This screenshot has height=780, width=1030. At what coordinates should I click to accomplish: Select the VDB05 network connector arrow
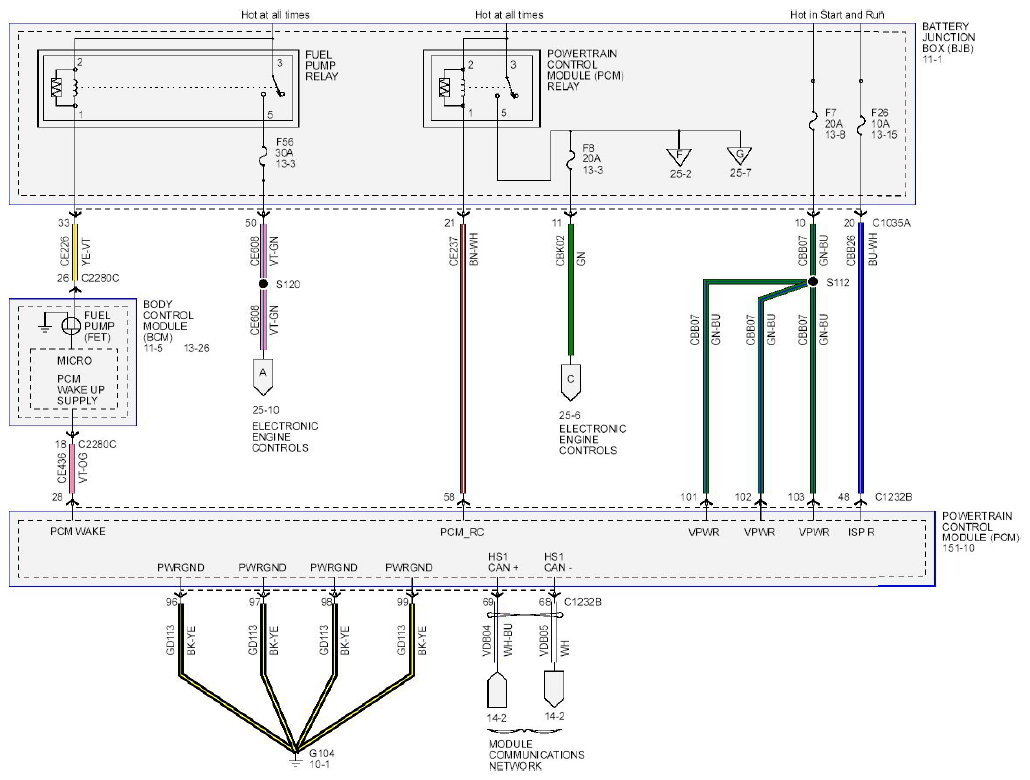tap(554, 688)
